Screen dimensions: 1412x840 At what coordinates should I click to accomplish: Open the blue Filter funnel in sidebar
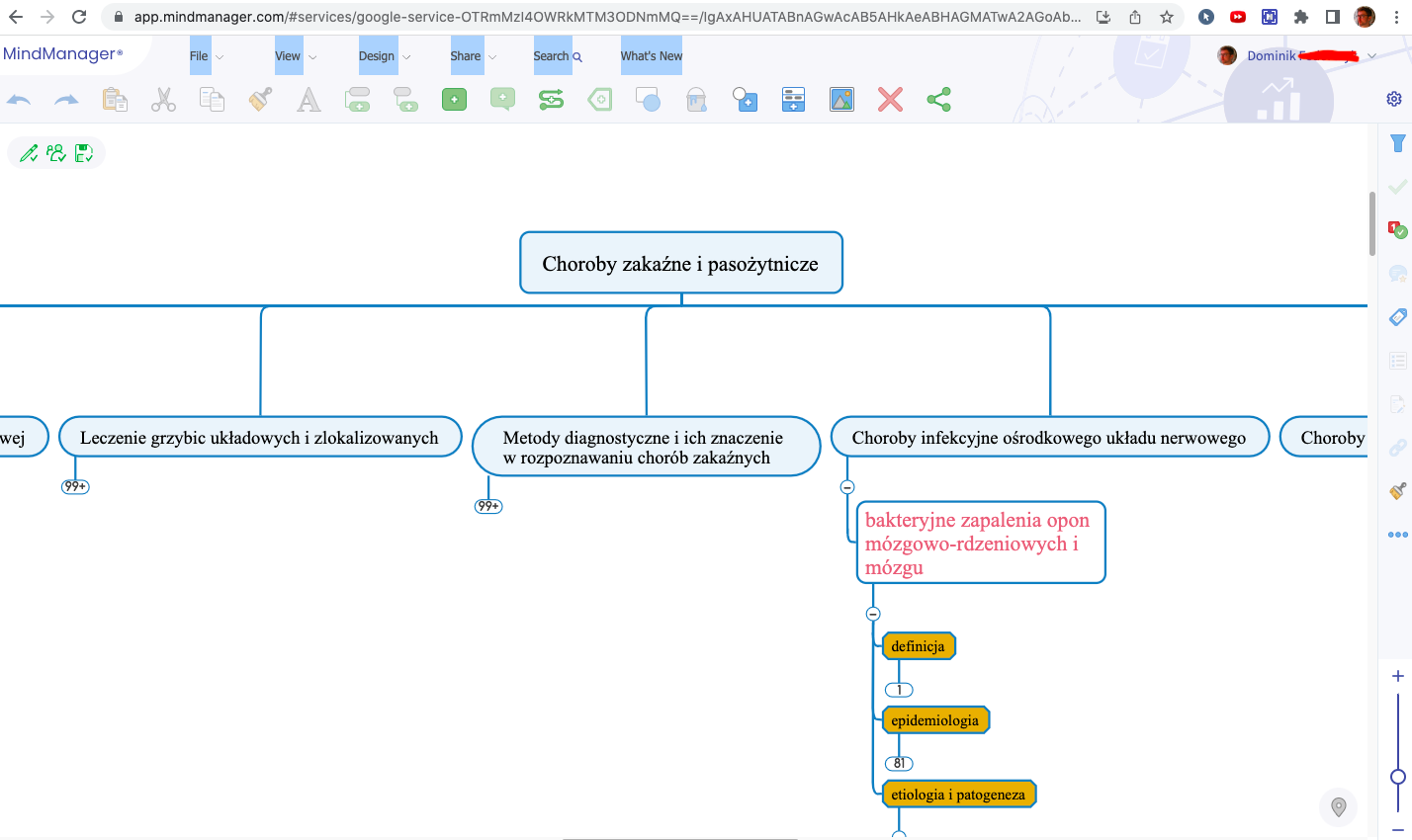[x=1397, y=143]
